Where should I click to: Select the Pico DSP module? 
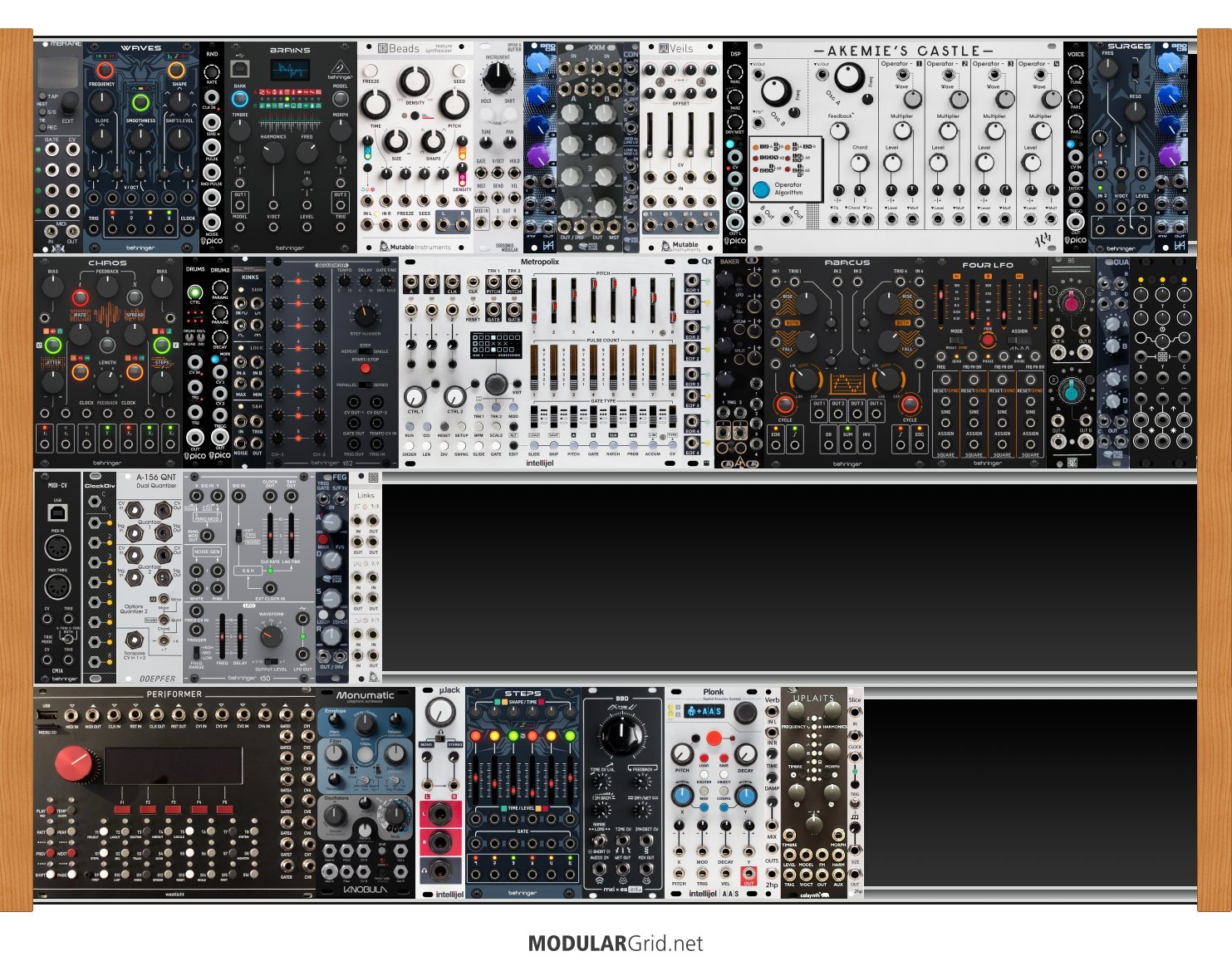pos(735,147)
